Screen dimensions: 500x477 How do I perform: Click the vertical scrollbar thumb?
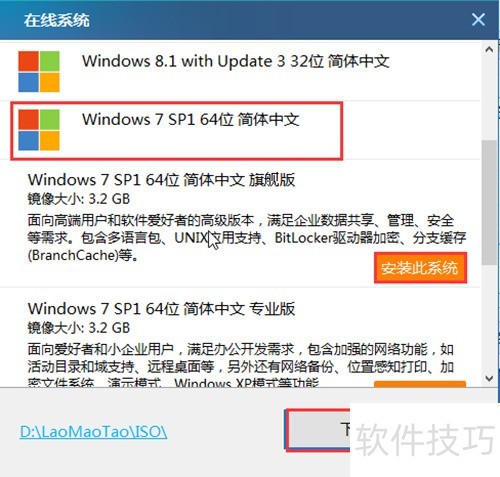tap(489, 203)
